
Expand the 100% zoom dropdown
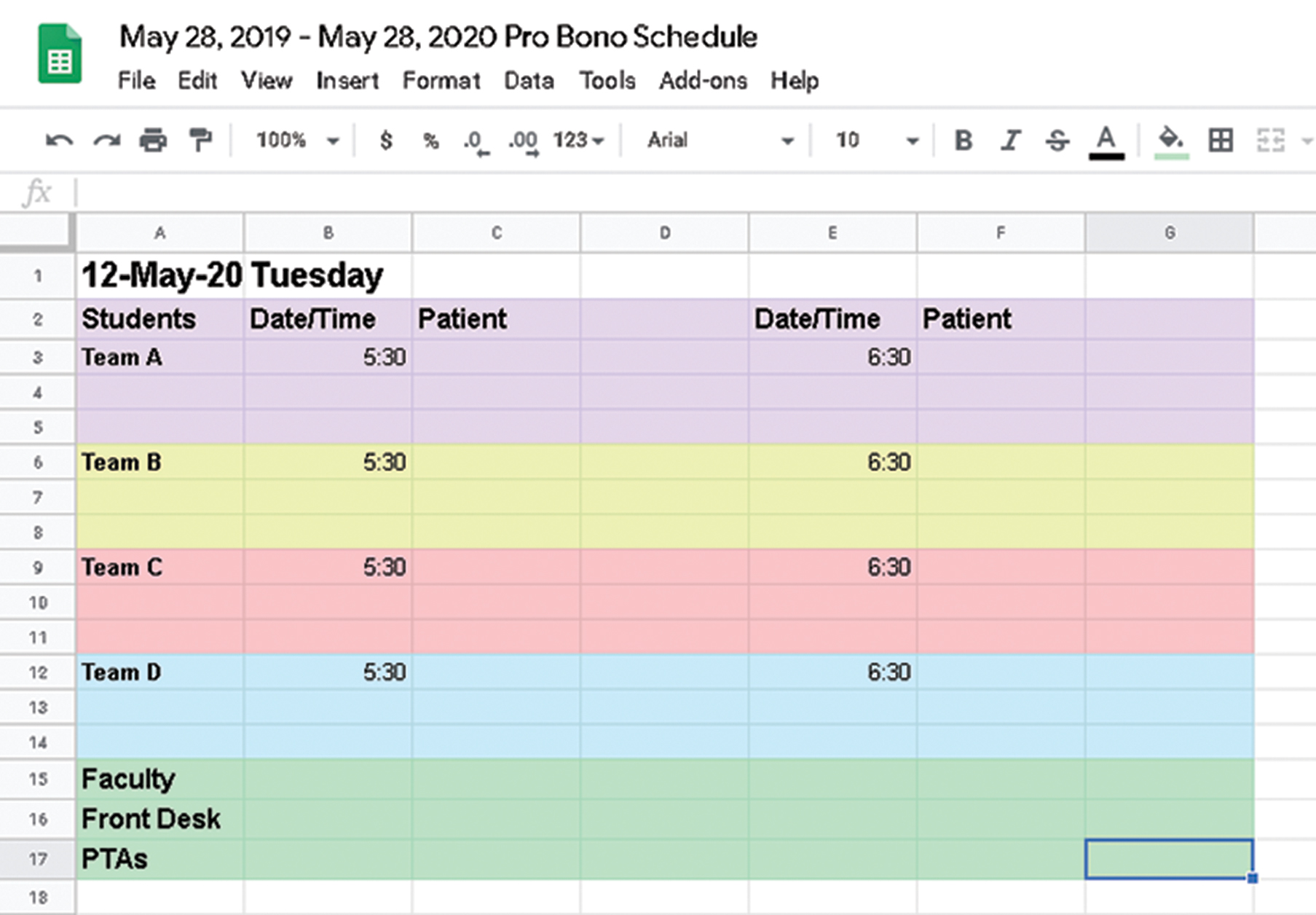(297, 140)
